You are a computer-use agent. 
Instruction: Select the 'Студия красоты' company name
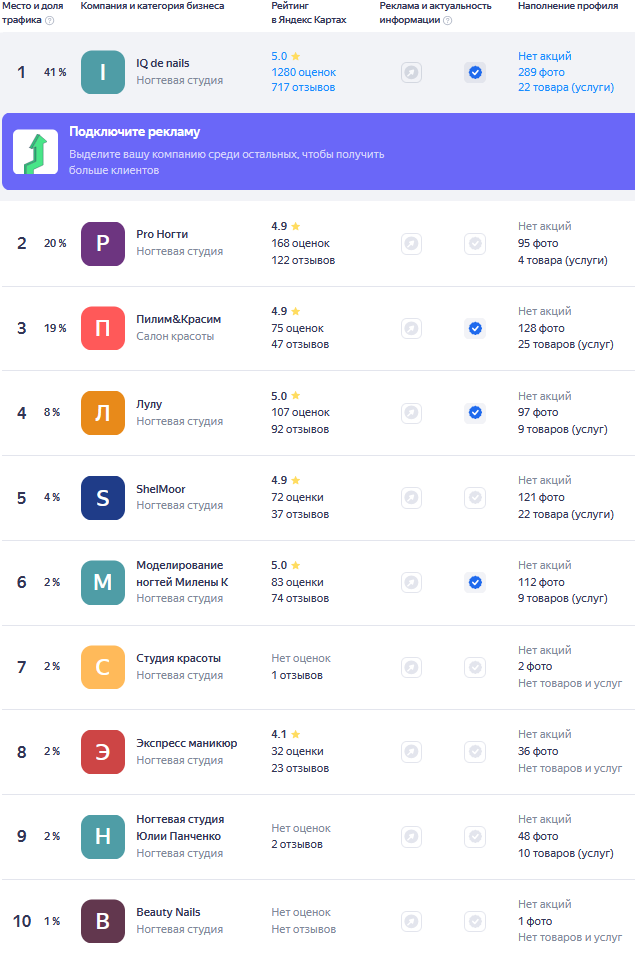point(178,658)
